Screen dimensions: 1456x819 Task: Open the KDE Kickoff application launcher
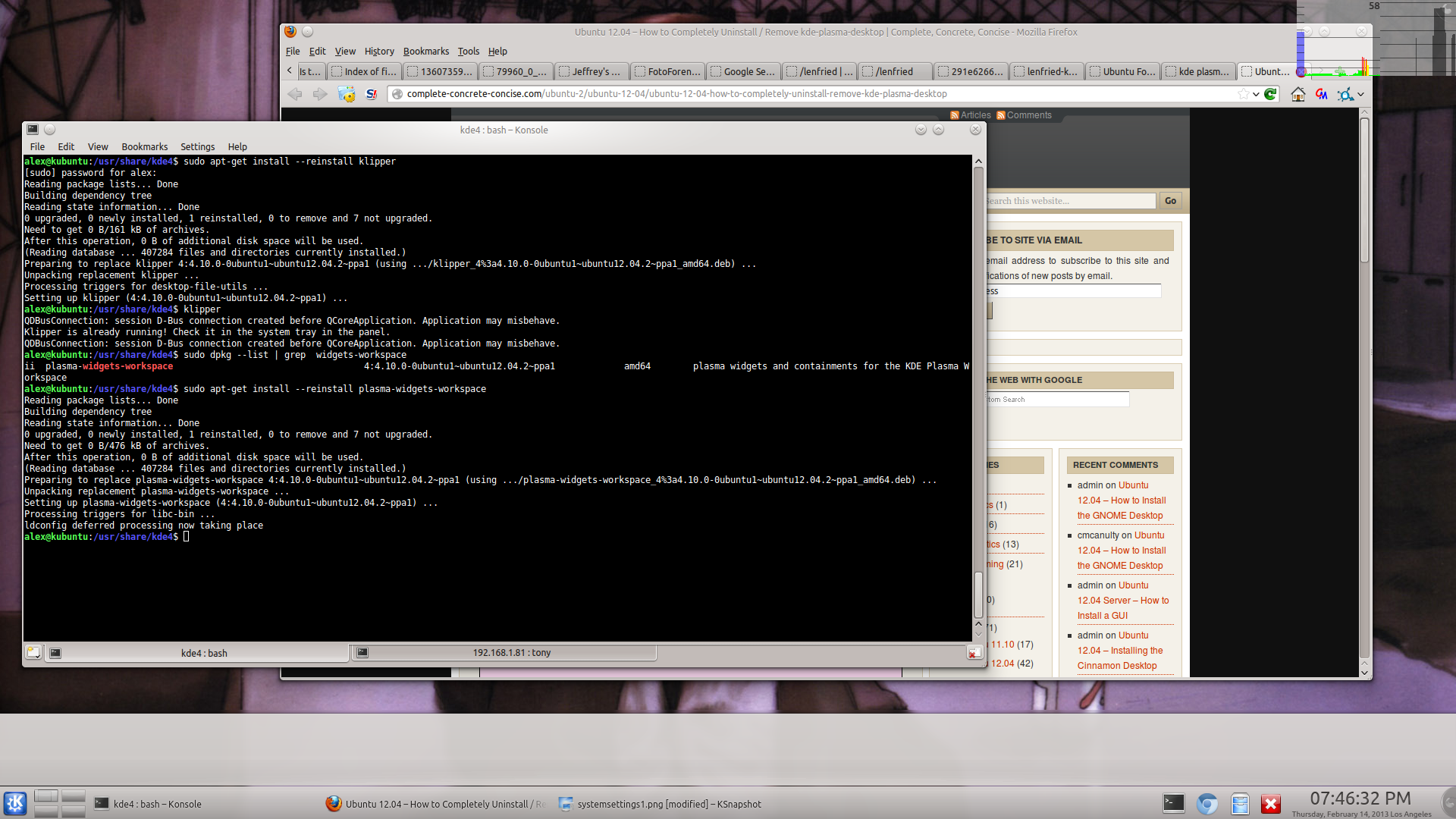pos(15,803)
